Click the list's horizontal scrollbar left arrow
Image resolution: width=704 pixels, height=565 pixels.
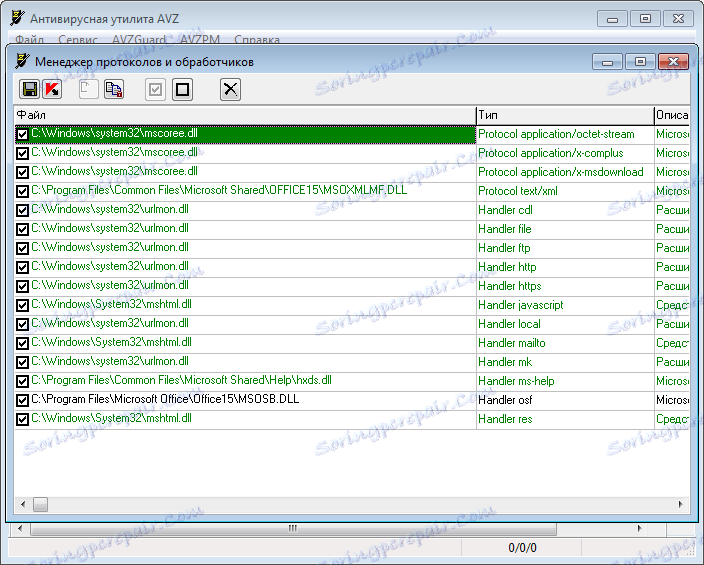pyautogui.click(x=23, y=504)
